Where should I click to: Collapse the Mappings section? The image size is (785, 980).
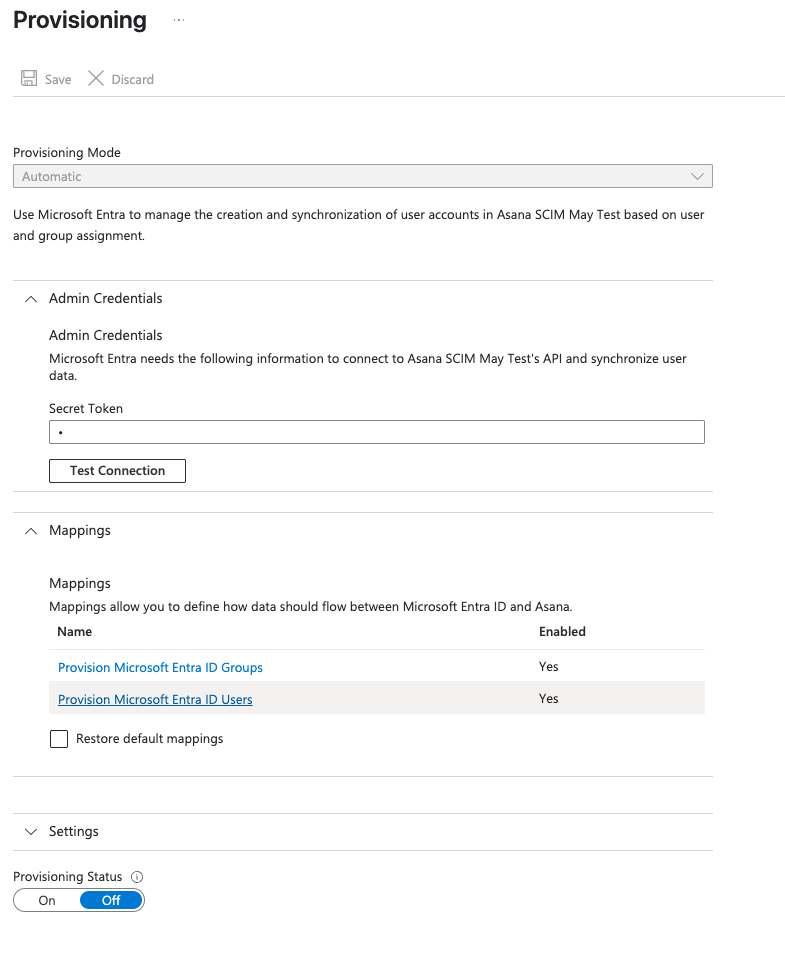[31, 530]
